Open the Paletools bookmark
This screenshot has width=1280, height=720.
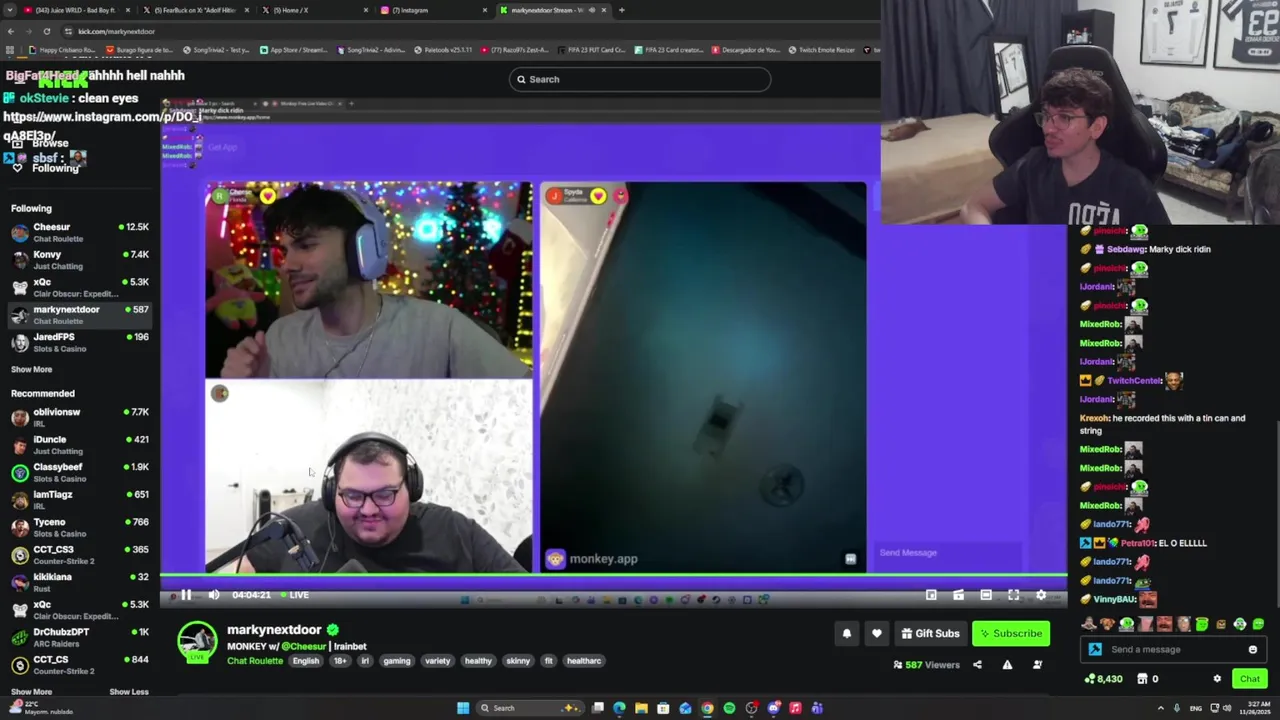[x=442, y=50]
